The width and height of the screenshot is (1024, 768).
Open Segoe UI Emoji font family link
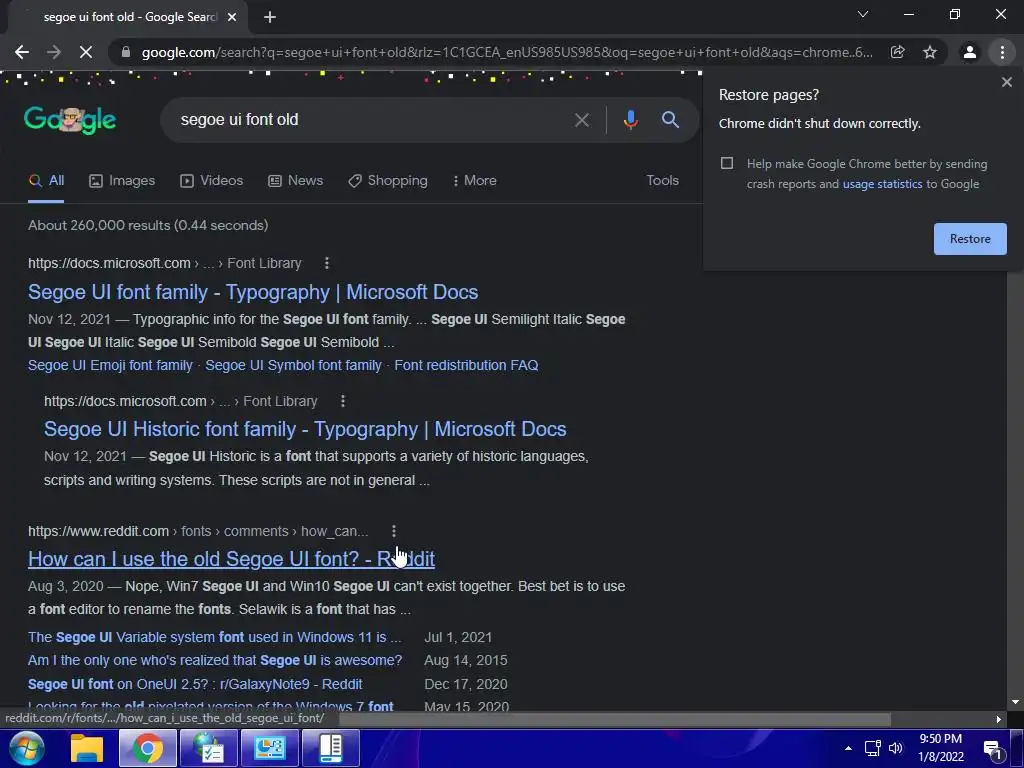pos(110,366)
